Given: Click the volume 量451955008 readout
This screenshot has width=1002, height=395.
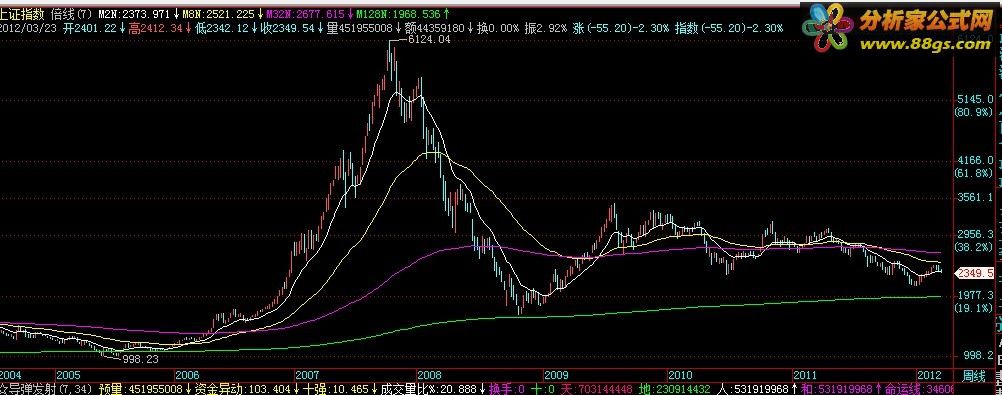Looking at the screenshot, I should pyautogui.click(x=359, y=28).
